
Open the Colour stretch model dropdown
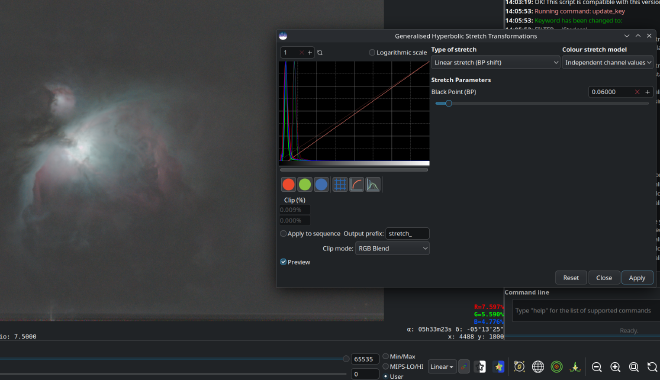point(608,62)
